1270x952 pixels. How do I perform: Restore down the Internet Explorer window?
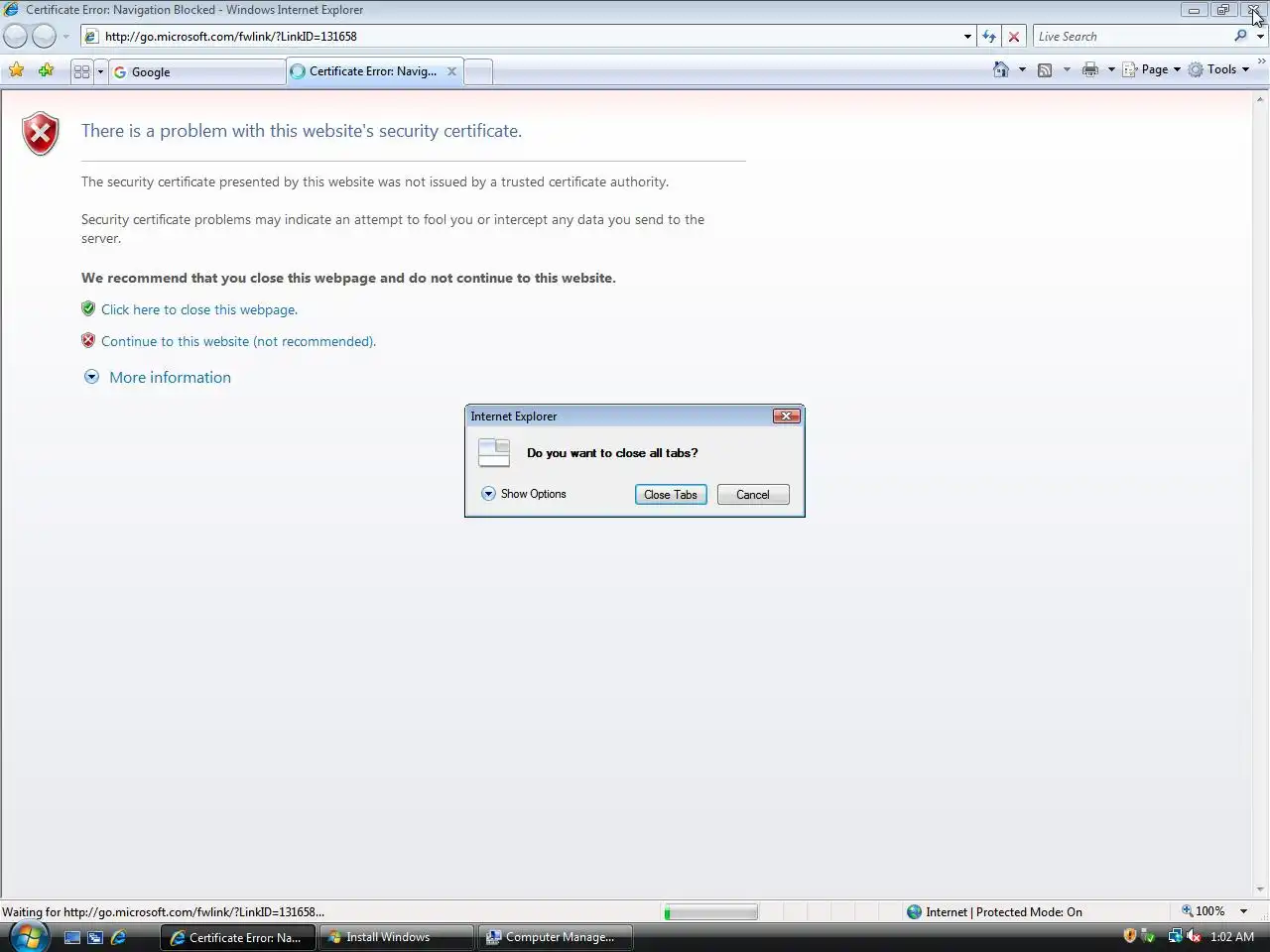[1222, 10]
